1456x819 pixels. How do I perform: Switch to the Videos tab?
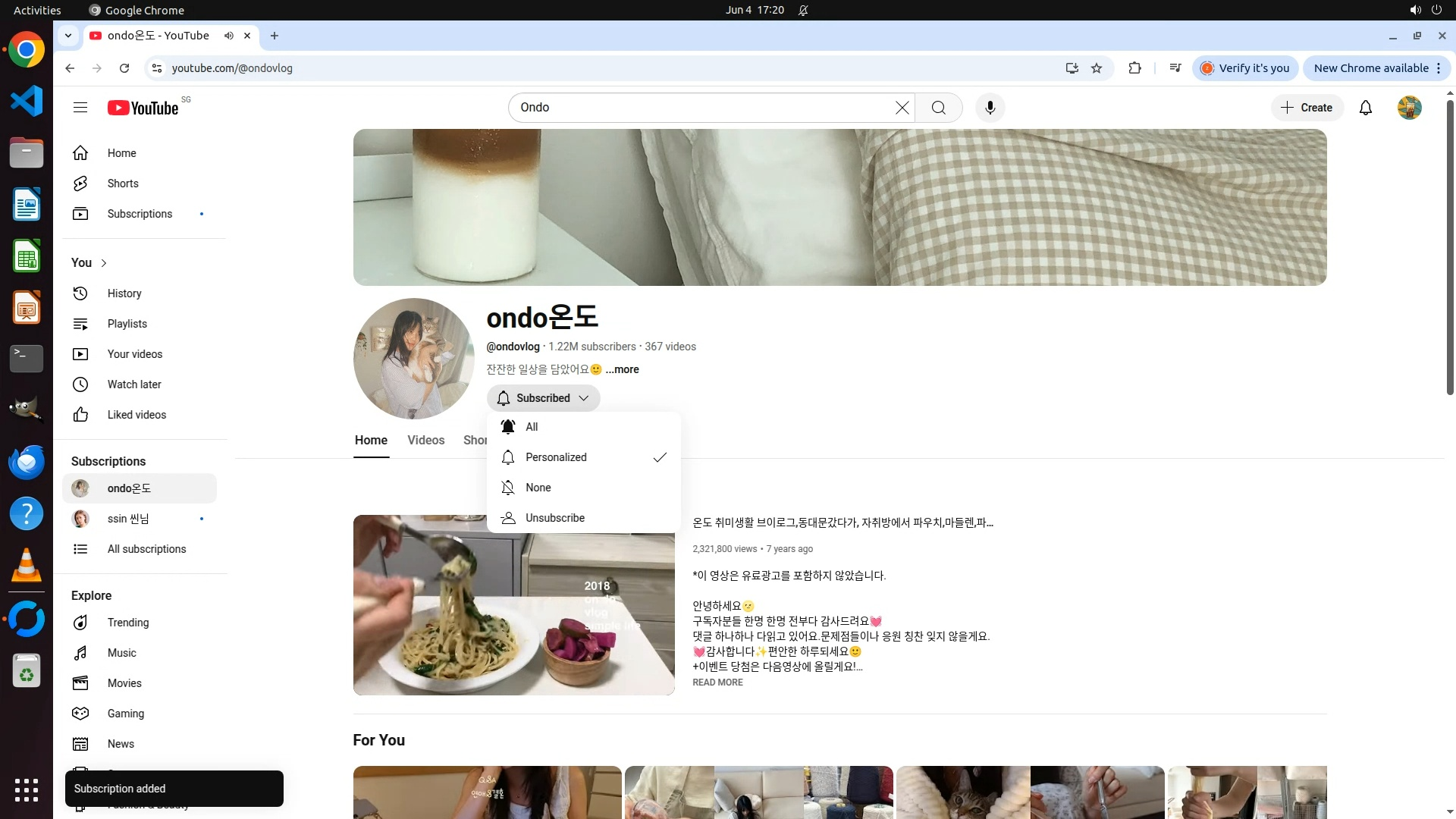(x=425, y=441)
